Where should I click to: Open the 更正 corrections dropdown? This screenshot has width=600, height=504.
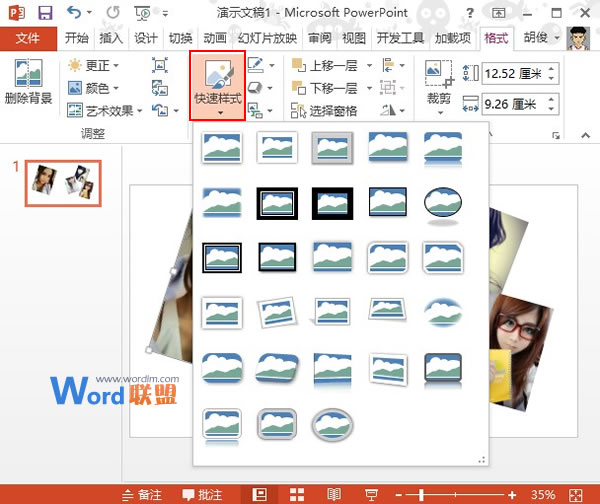click(94, 65)
